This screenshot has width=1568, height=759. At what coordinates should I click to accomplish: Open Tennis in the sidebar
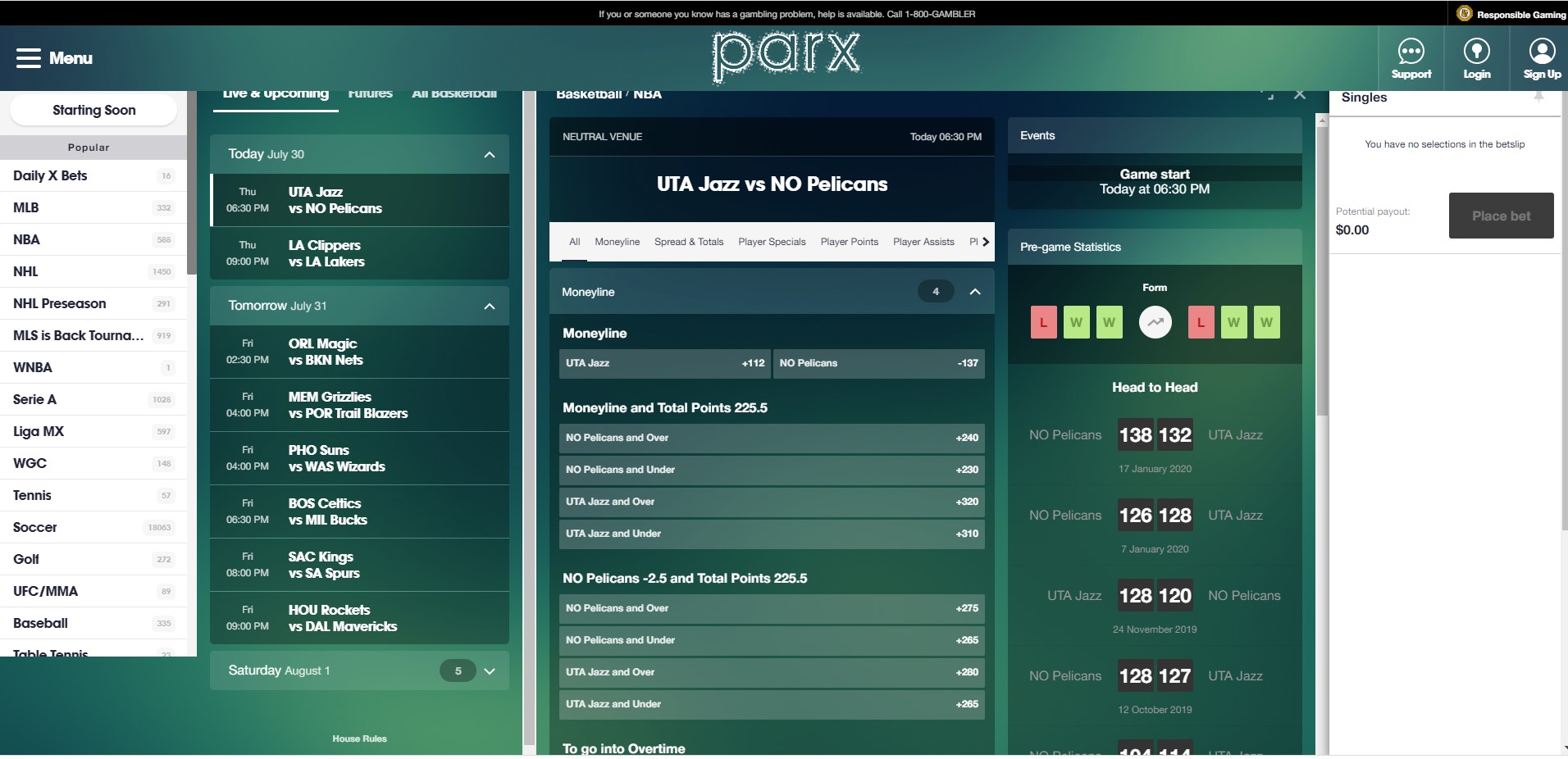(x=93, y=495)
